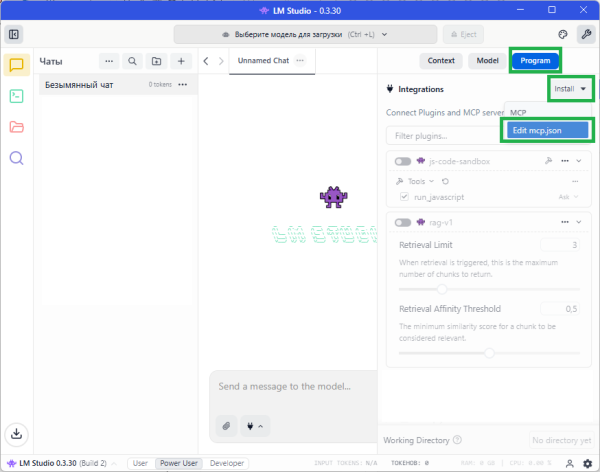Open integrations plug menu in chat box
Screen dimensions: 600x472
pyautogui.click(x=255, y=426)
